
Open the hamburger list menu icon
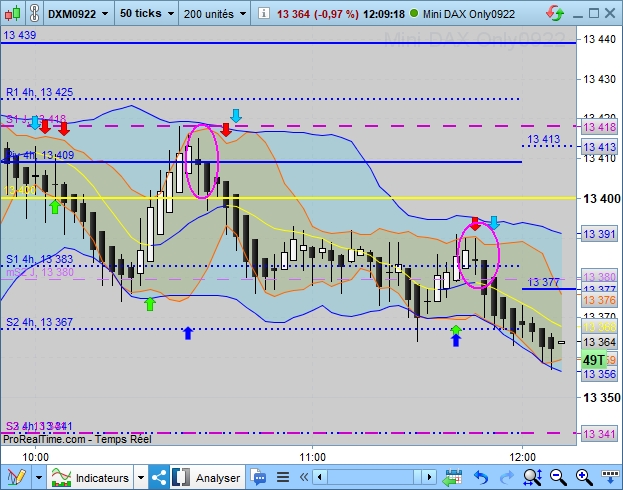tap(283, 476)
